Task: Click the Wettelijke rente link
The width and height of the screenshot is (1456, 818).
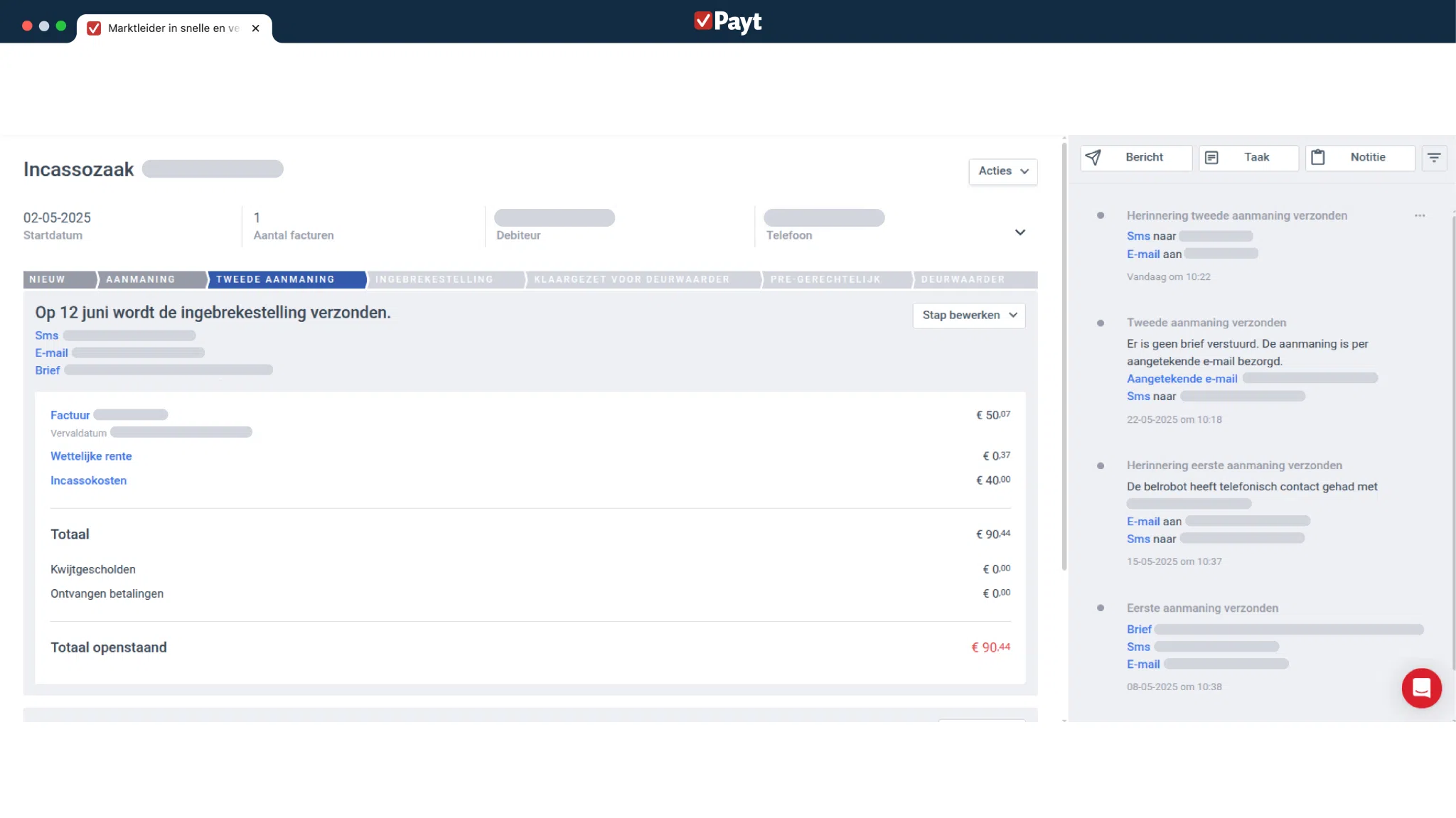Action: pyautogui.click(x=91, y=456)
